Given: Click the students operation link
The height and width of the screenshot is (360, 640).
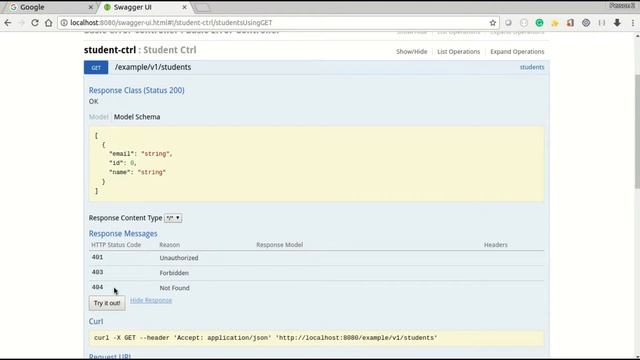Looking at the screenshot, I should point(532,67).
